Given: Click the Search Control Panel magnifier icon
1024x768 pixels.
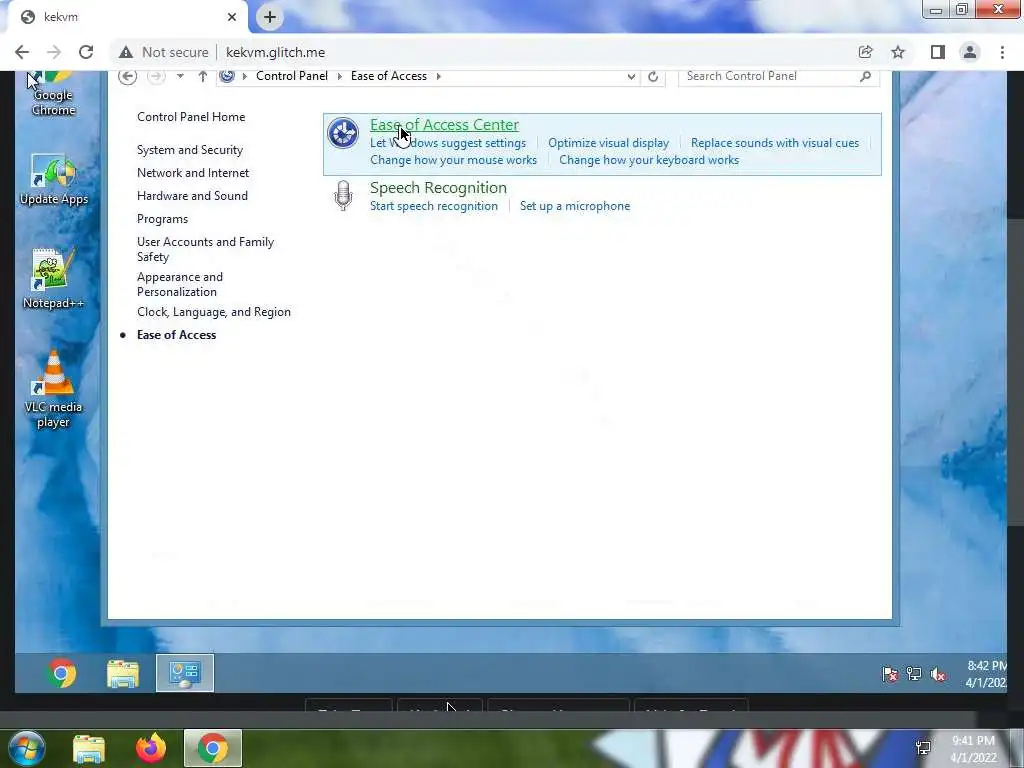Looking at the screenshot, I should click(865, 76).
